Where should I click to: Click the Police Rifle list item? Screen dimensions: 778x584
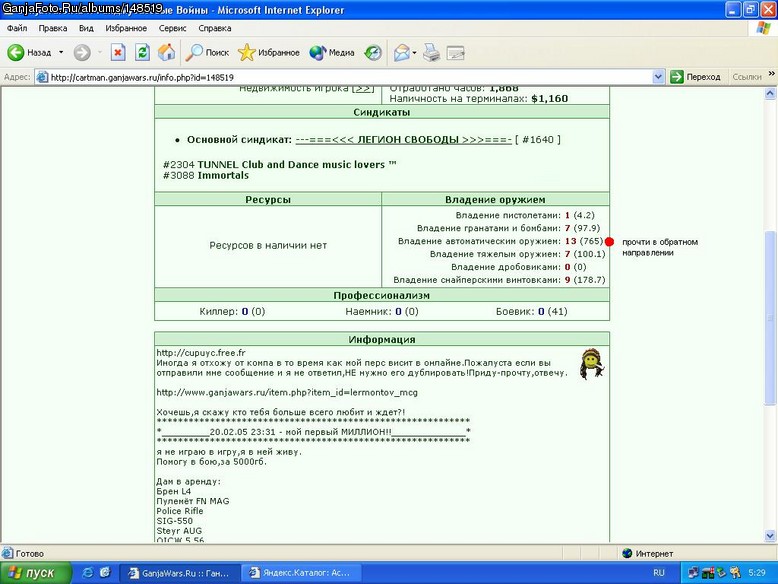point(180,511)
